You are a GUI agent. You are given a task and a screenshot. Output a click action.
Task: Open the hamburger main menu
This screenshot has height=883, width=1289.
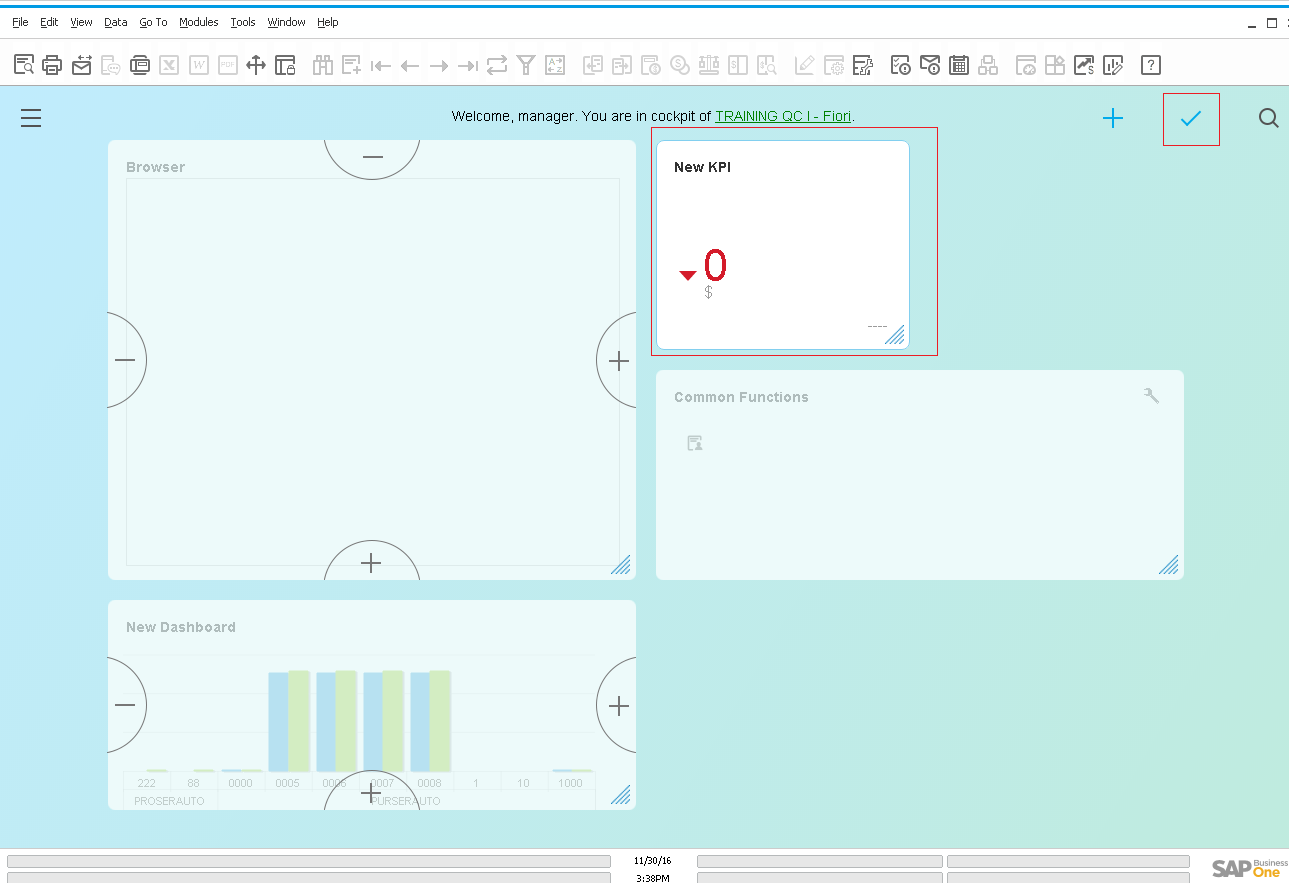pyautogui.click(x=31, y=118)
